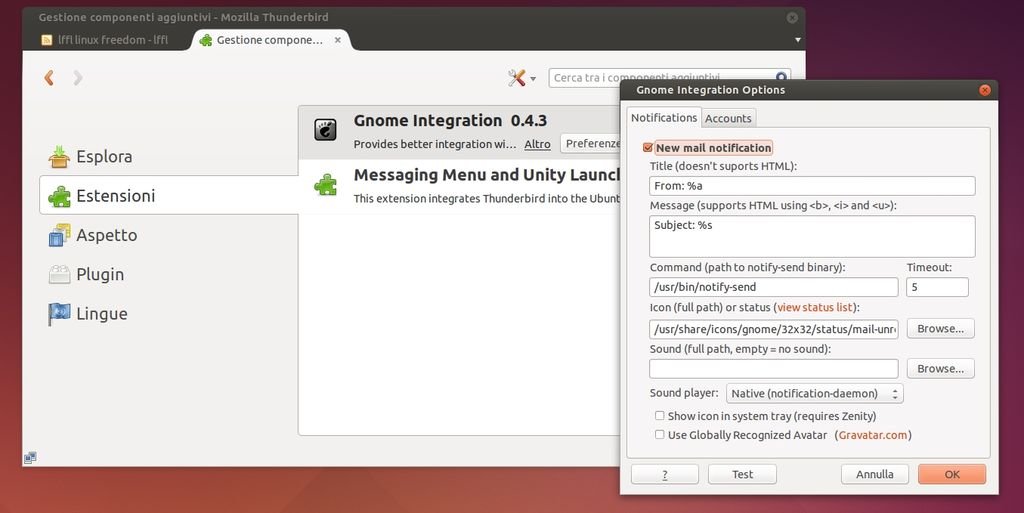Enable Show icon in system tray
The width and height of the screenshot is (1024, 513).
coord(660,416)
